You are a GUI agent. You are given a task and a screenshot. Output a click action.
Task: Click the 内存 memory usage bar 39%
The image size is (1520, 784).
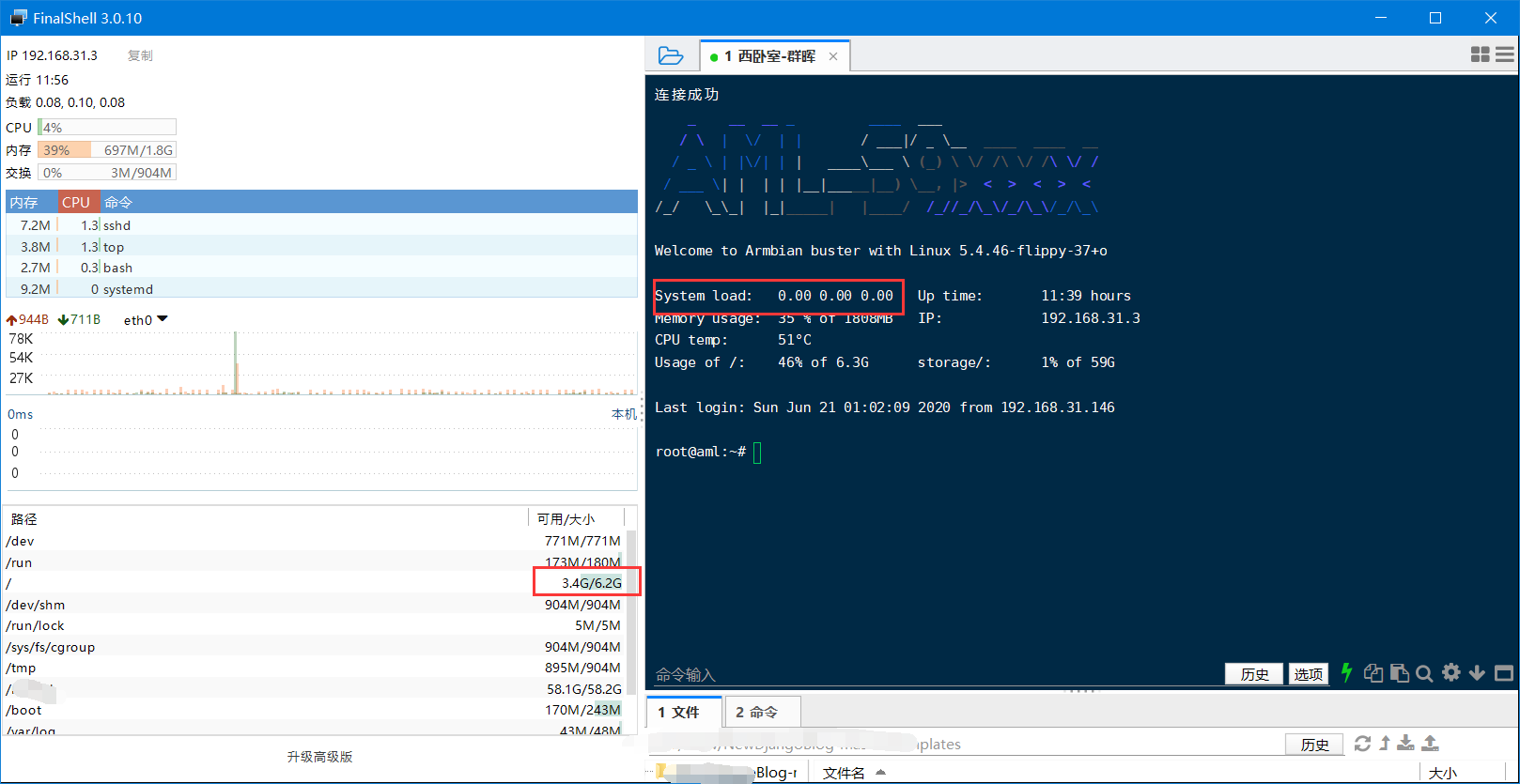pos(107,150)
